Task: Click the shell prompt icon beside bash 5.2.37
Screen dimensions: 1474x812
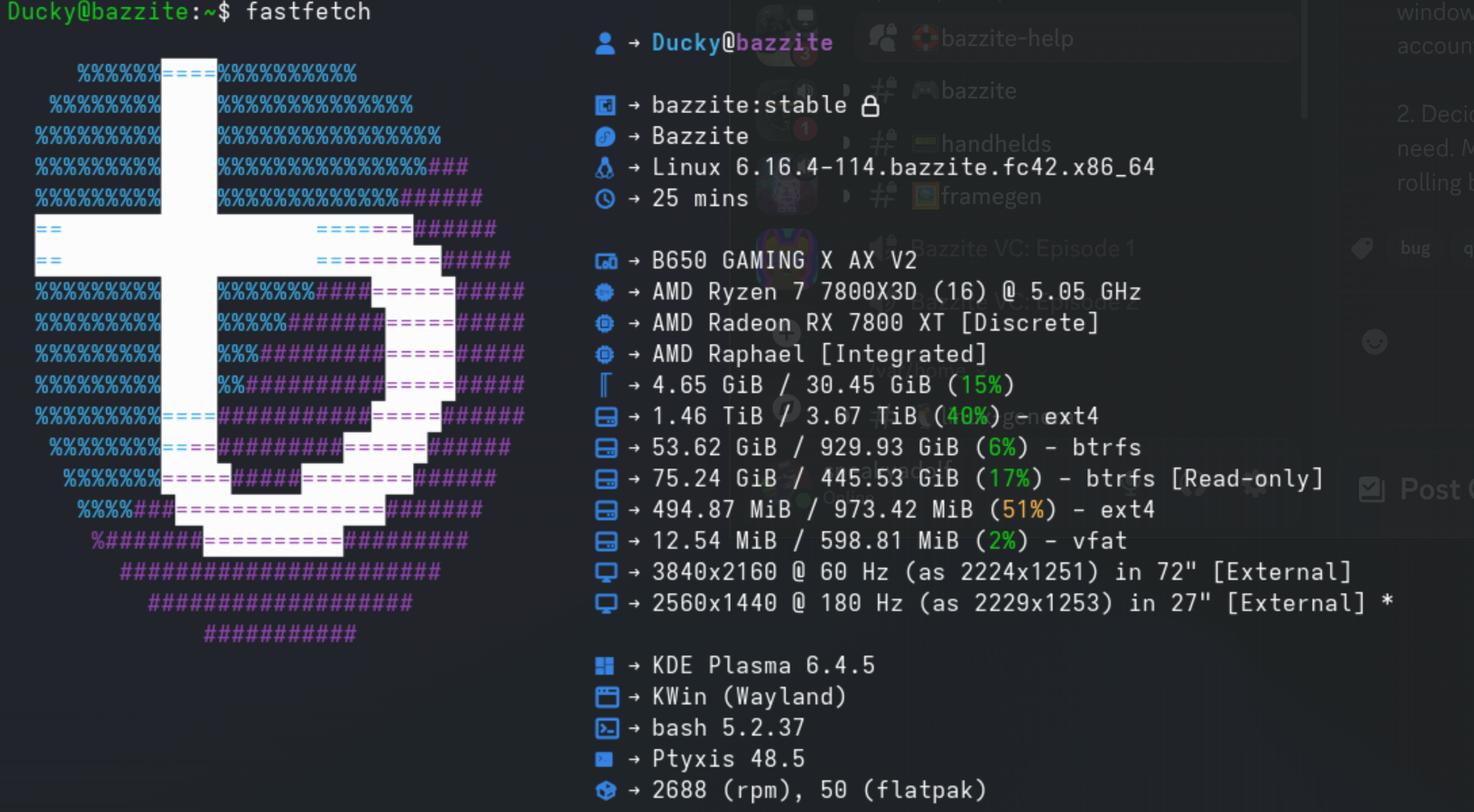Action: coord(607,728)
